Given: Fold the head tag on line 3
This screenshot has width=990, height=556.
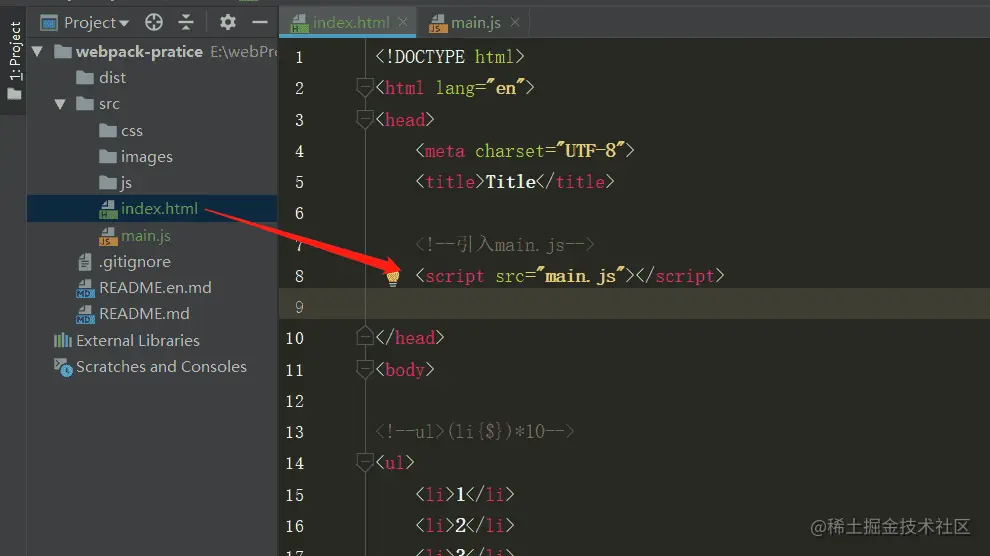Looking at the screenshot, I should pyautogui.click(x=364, y=119).
